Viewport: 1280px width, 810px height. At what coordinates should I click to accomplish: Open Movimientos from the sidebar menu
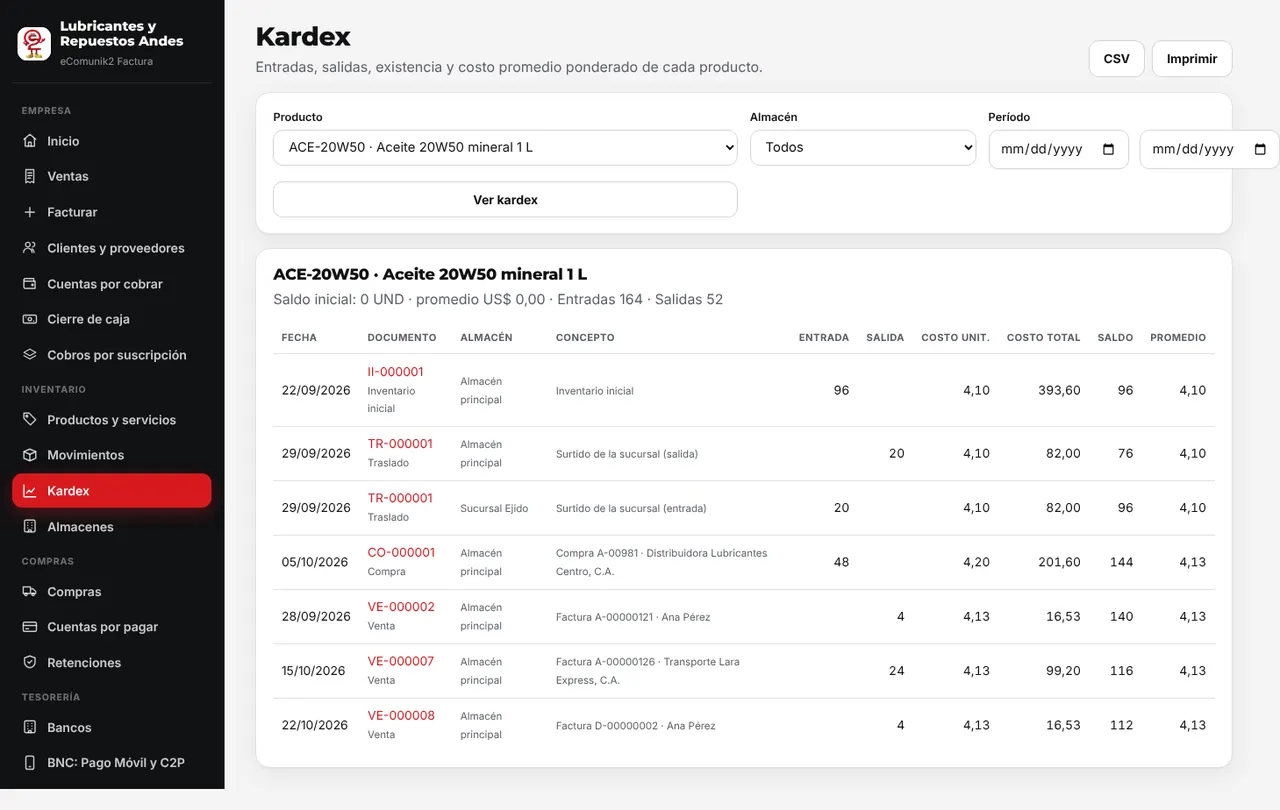click(x=112, y=455)
